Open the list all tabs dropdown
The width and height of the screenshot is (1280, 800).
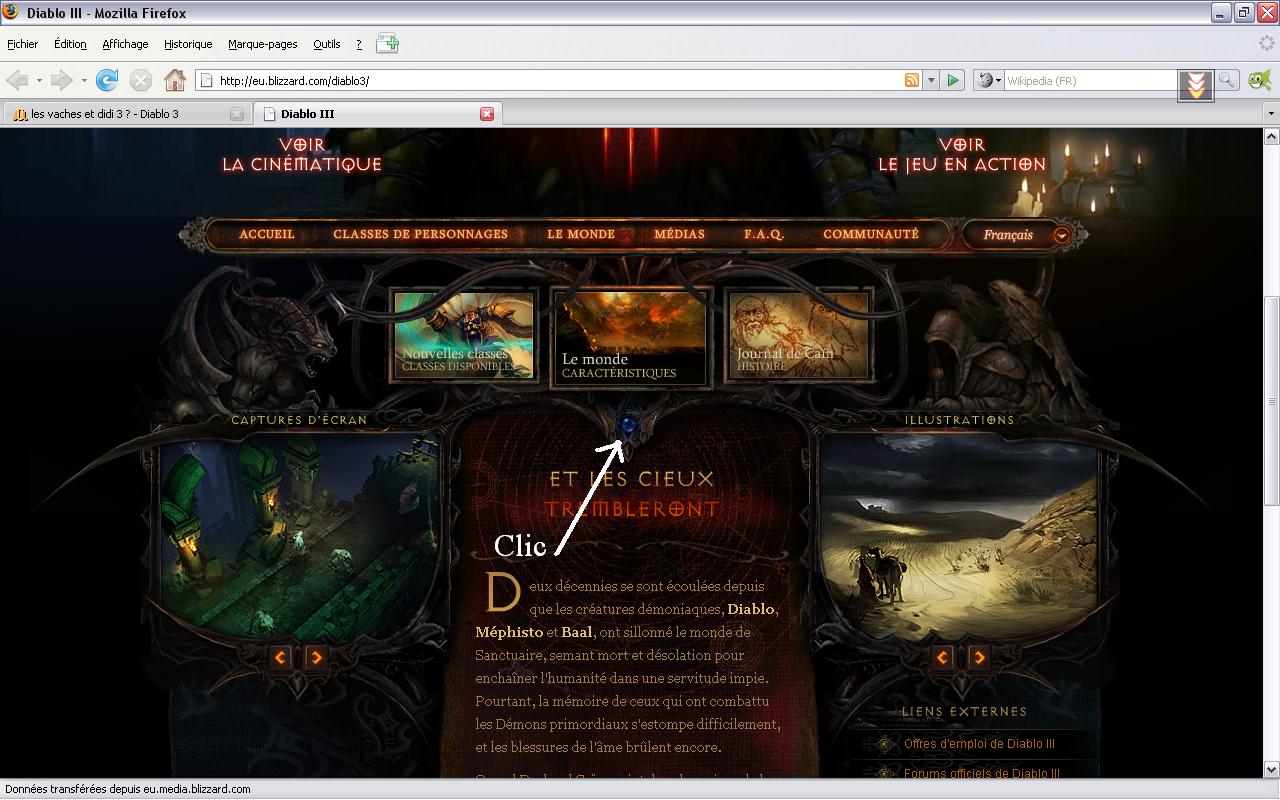(x=1271, y=114)
